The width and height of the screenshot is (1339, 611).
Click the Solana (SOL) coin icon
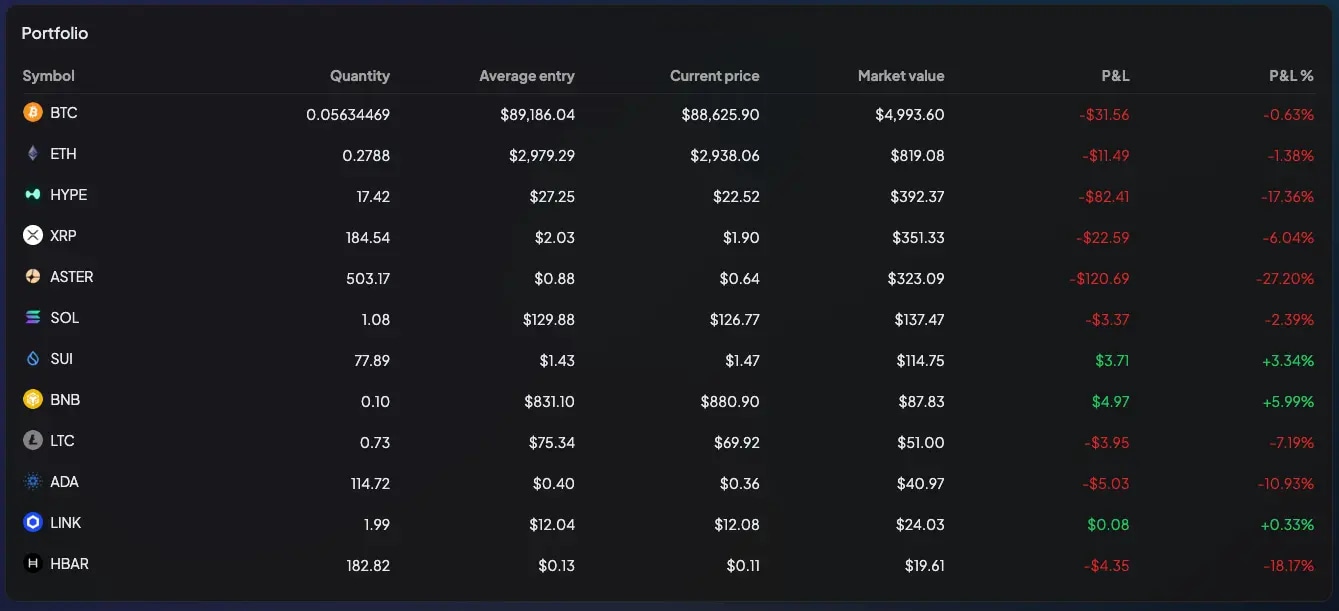point(31,317)
